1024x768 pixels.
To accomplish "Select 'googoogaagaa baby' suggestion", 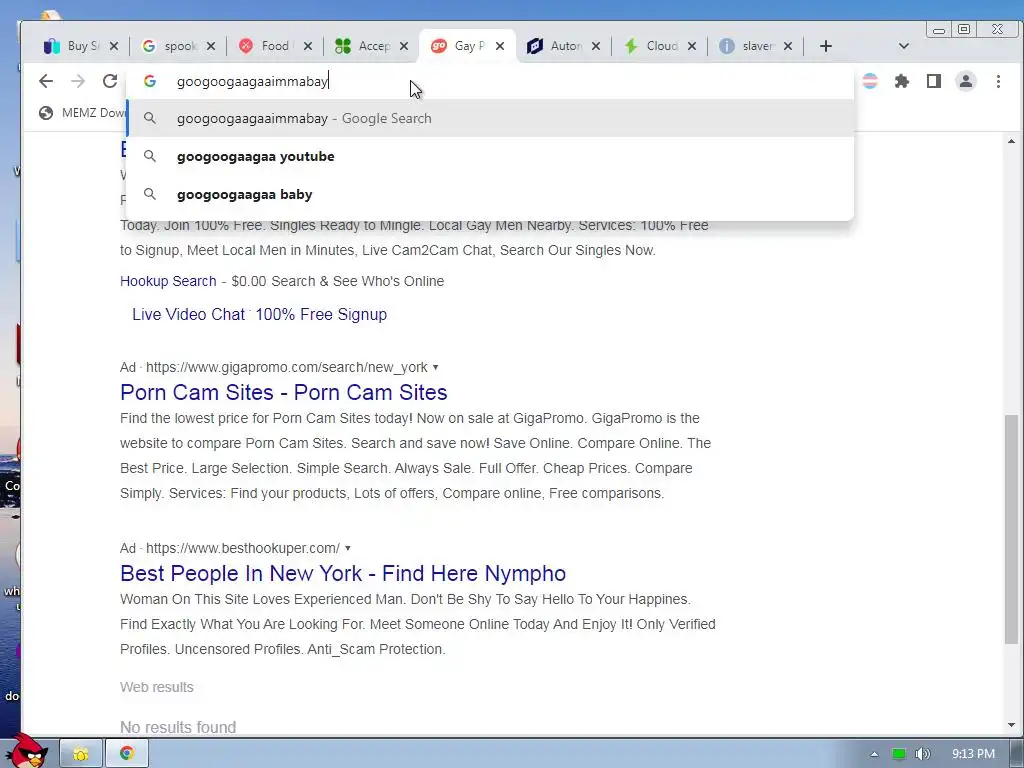I will [x=490, y=194].
